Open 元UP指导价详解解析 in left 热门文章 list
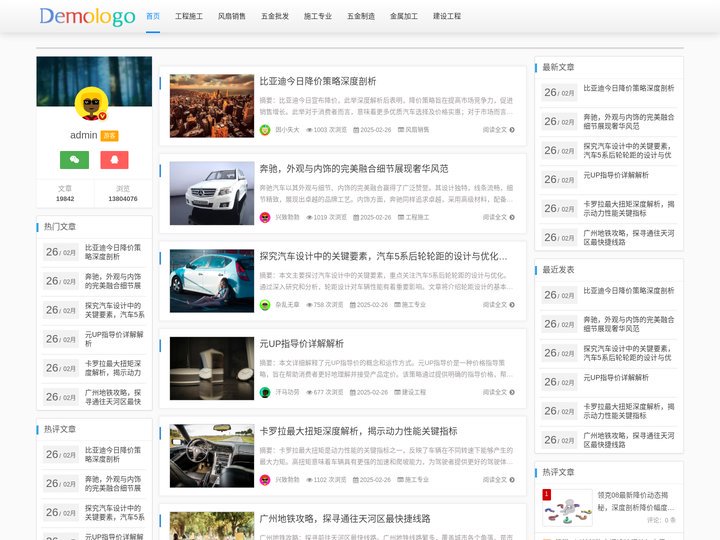 tap(114, 339)
